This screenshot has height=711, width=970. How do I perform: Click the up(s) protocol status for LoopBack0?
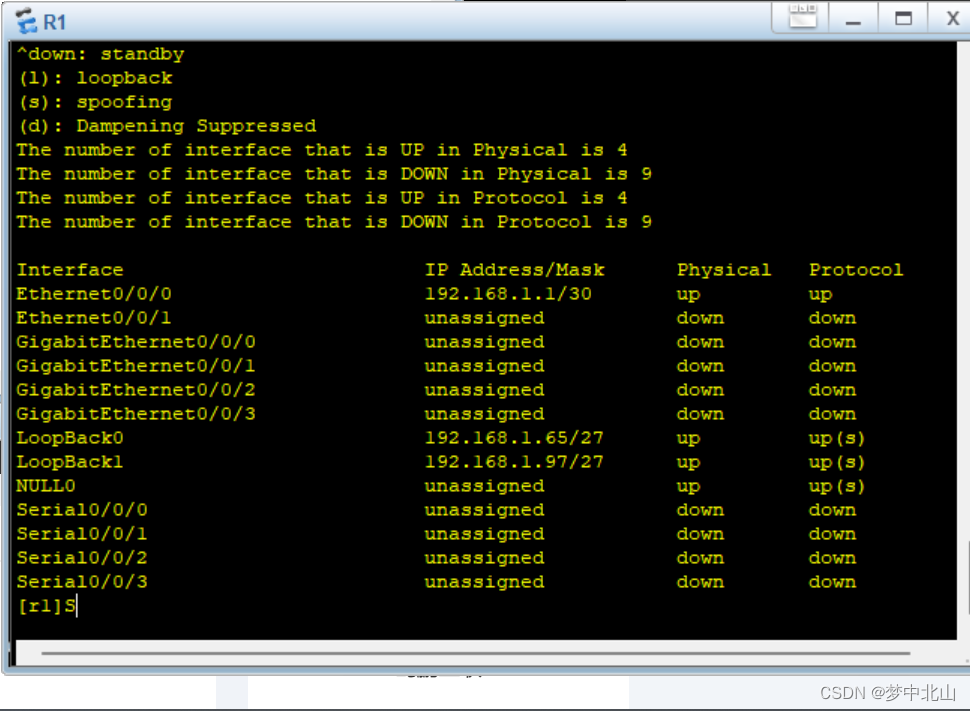[x=837, y=439]
